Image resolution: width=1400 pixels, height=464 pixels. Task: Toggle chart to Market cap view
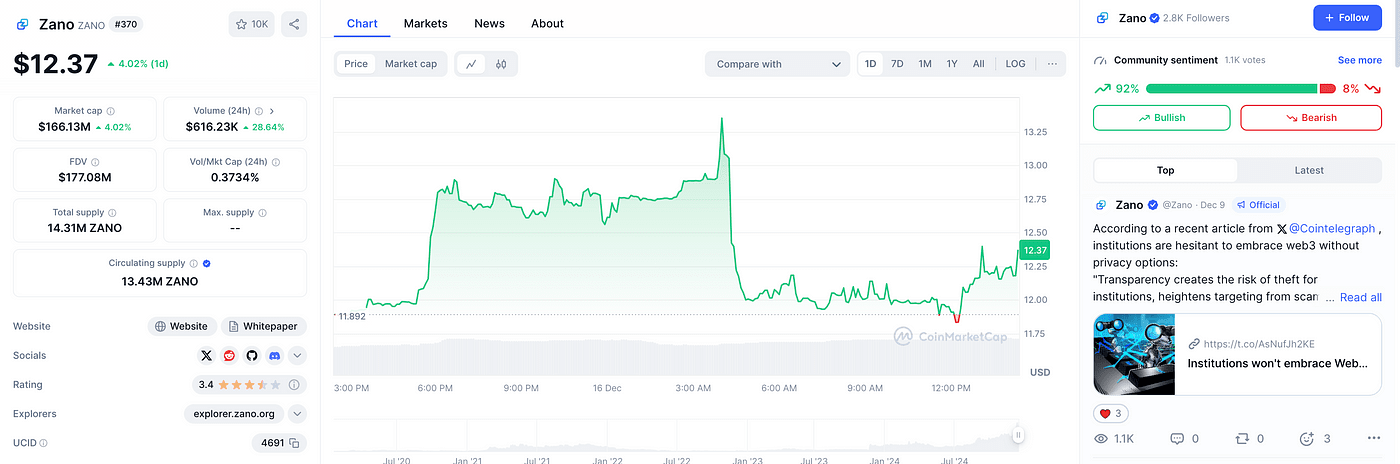[x=411, y=64]
